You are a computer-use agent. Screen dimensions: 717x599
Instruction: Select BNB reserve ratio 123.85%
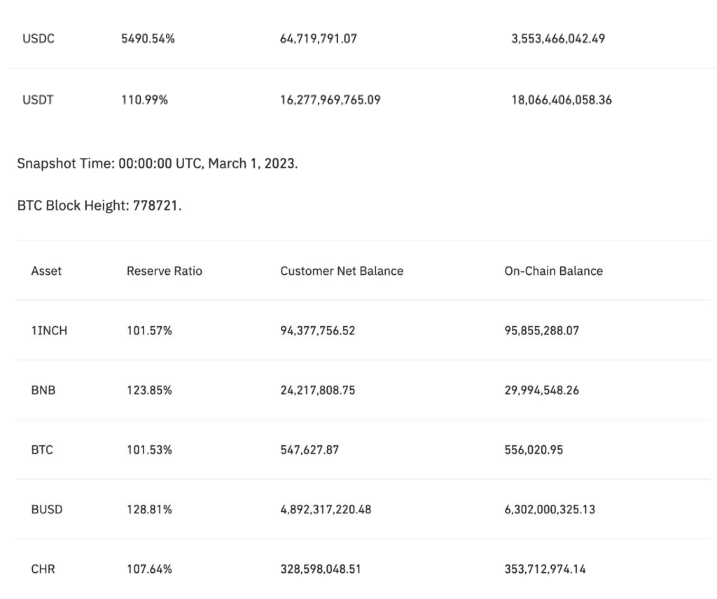coord(149,390)
